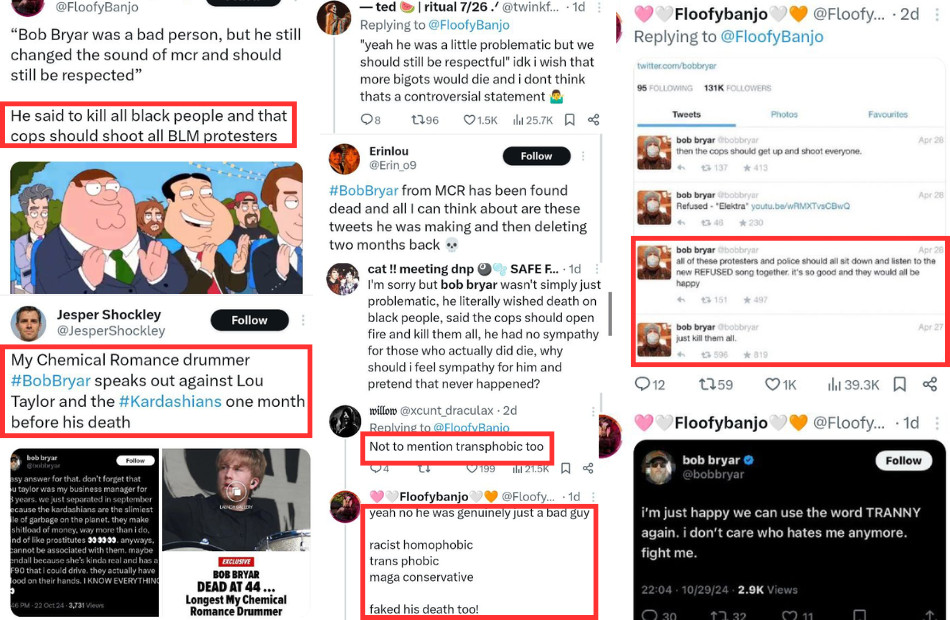Follow bob bryar in embedded tweet

[x=903, y=461]
